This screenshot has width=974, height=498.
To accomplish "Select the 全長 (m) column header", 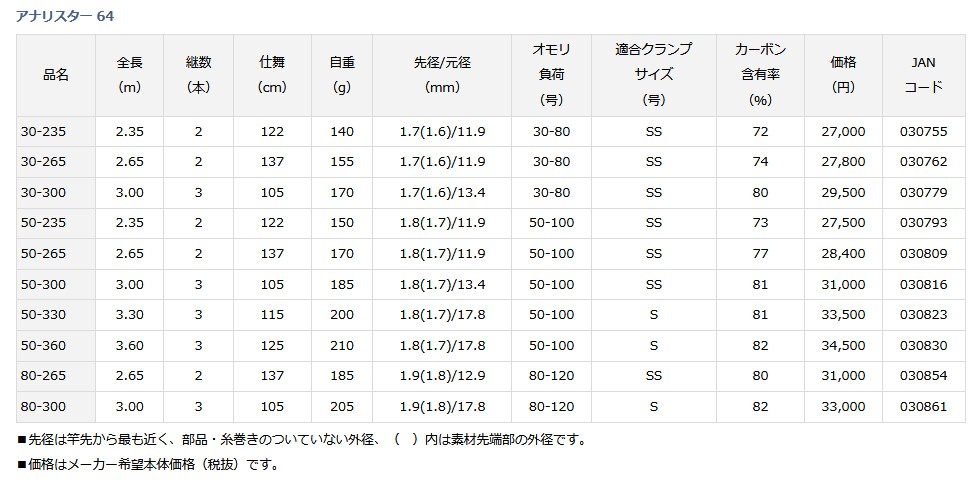I will pyautogui.click(x=130, y=75).
